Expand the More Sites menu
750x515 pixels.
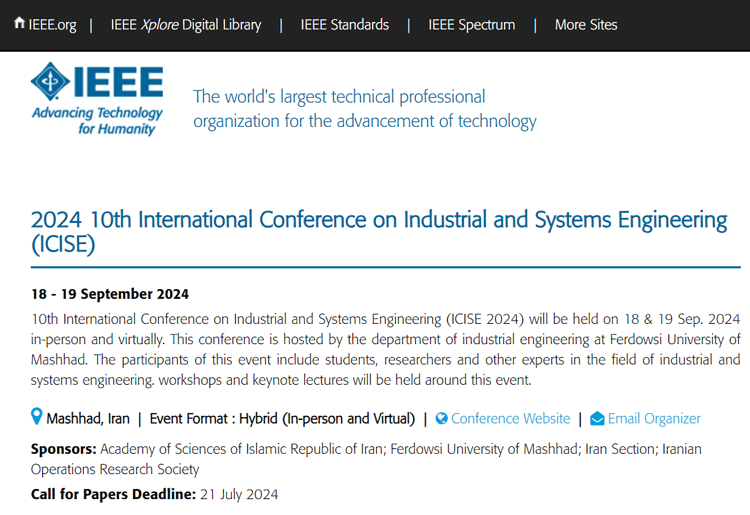586,25
